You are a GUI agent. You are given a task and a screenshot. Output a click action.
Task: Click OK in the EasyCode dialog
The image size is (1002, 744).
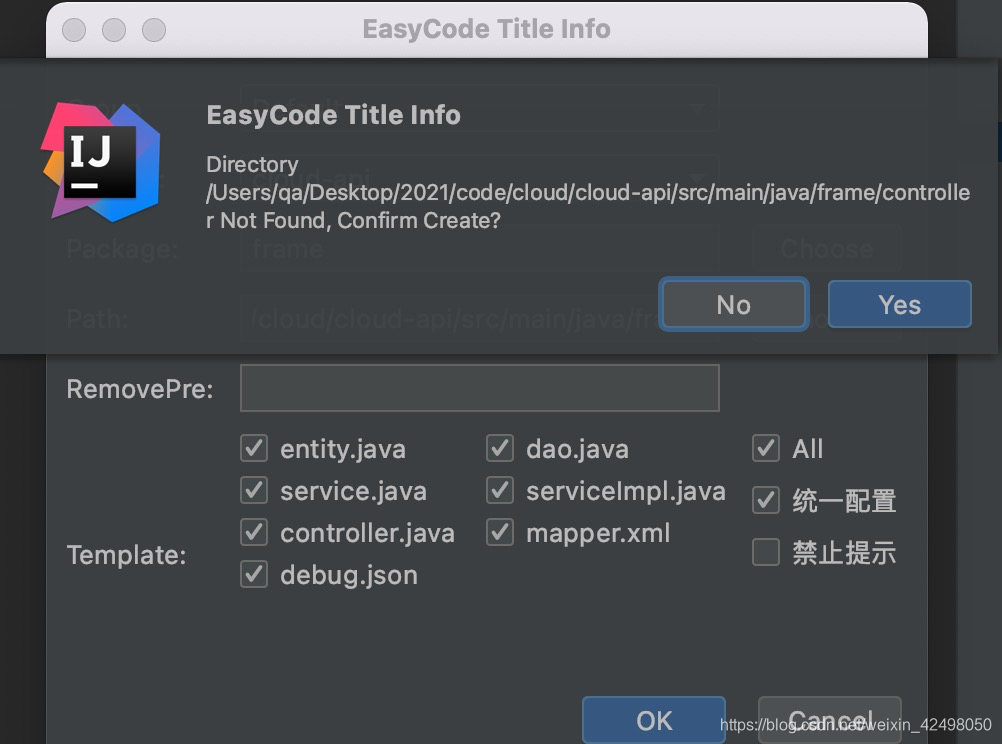[x=654, y=720]
